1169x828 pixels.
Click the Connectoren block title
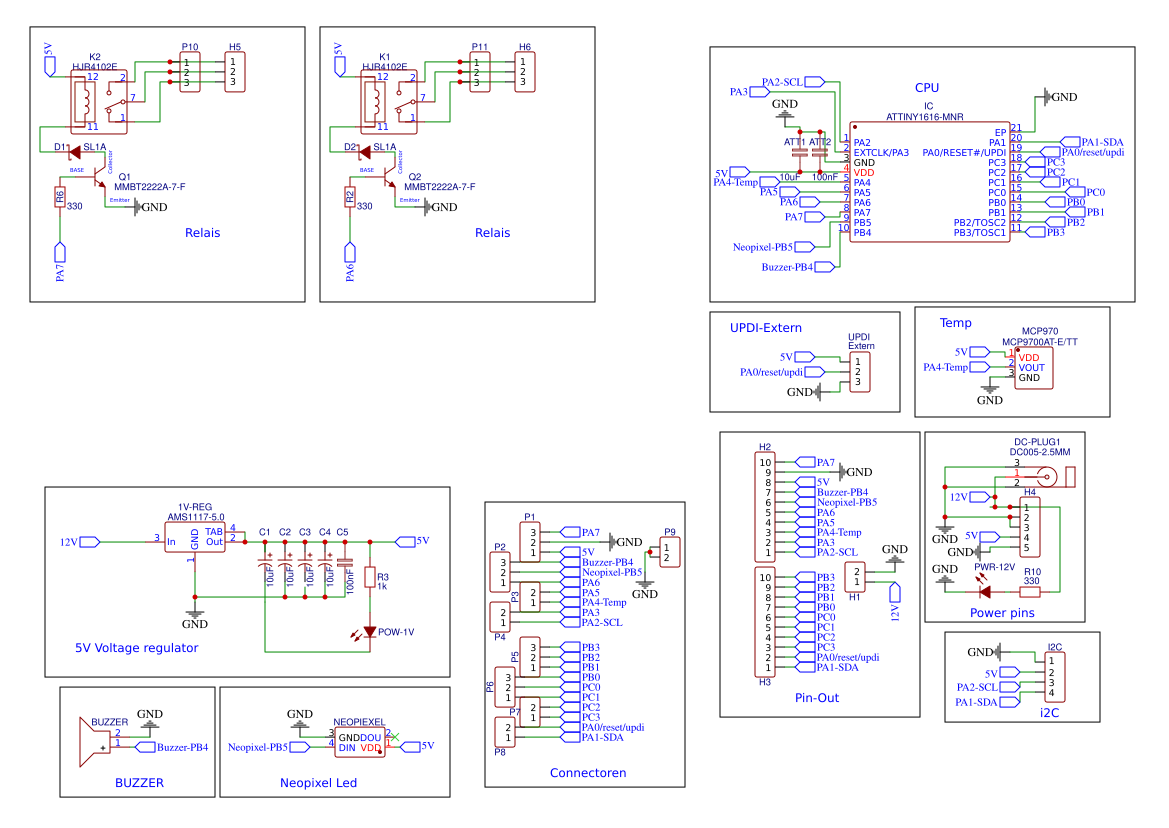point(587,773)
